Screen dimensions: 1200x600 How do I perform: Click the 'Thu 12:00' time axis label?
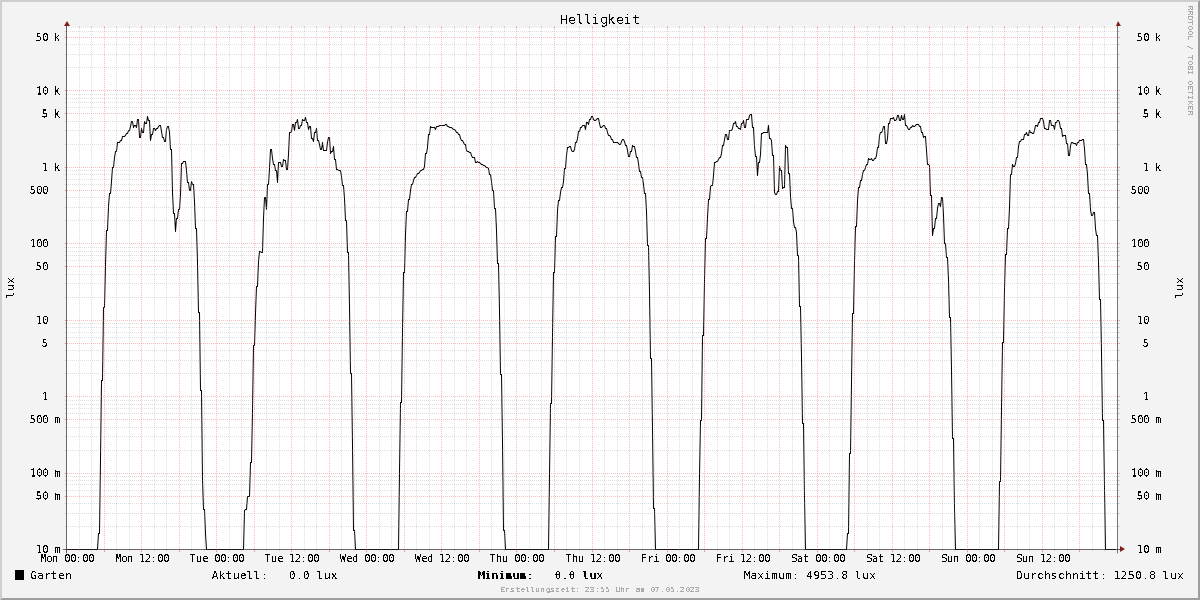[593, 558]
